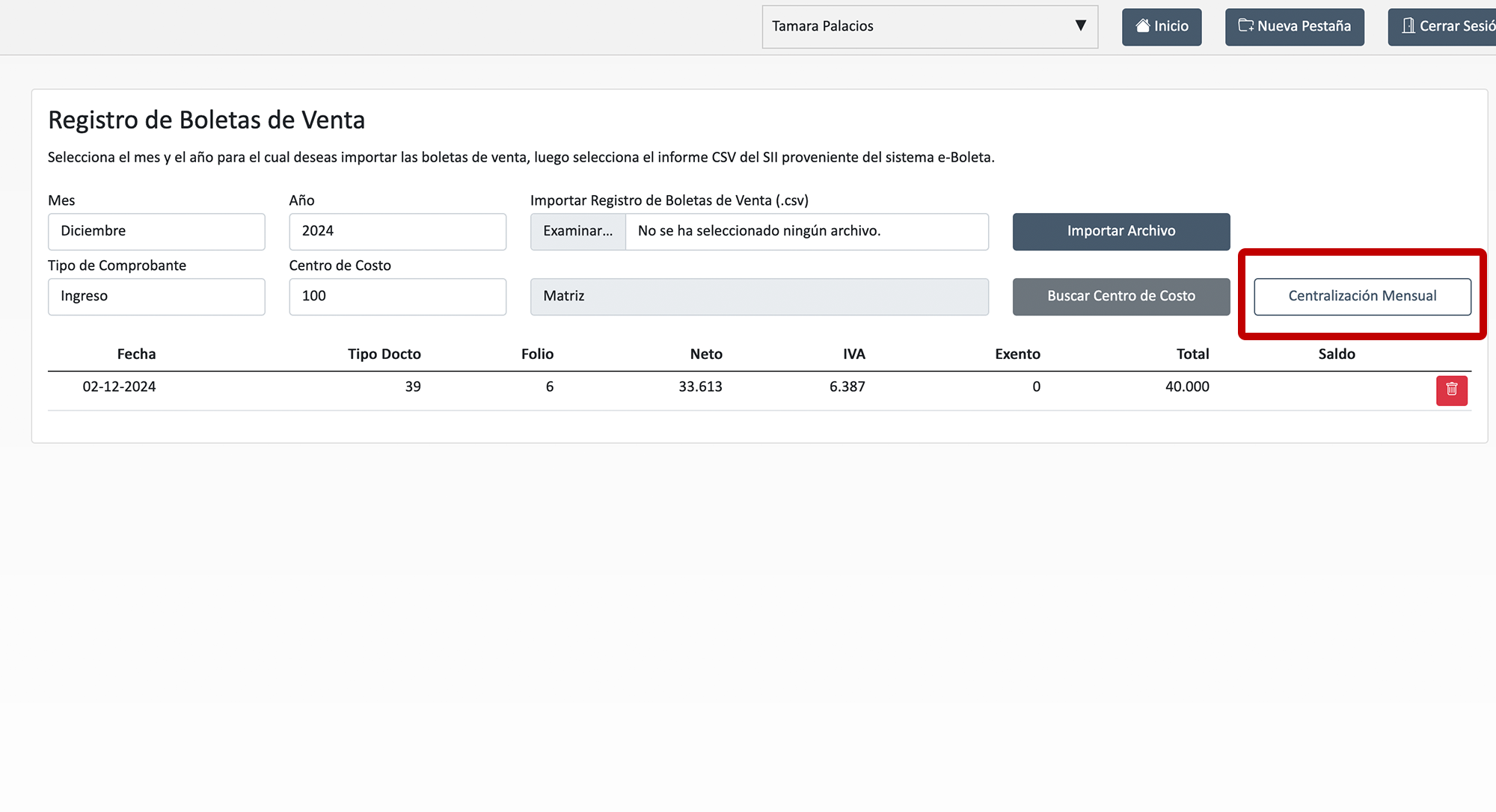
Task: Click the Fecha column header
Action: (136, 354)
